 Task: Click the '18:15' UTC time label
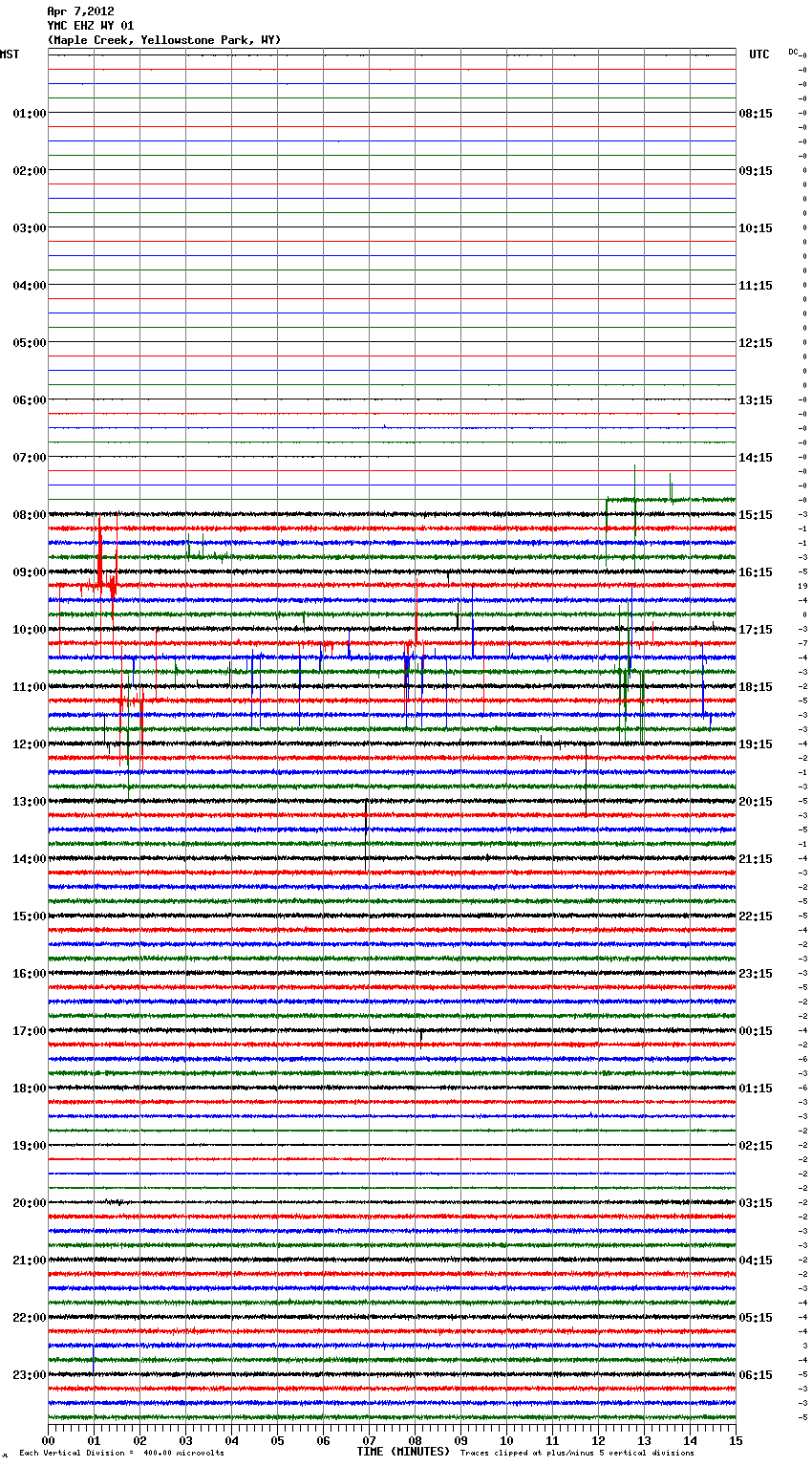coord(756,687)
